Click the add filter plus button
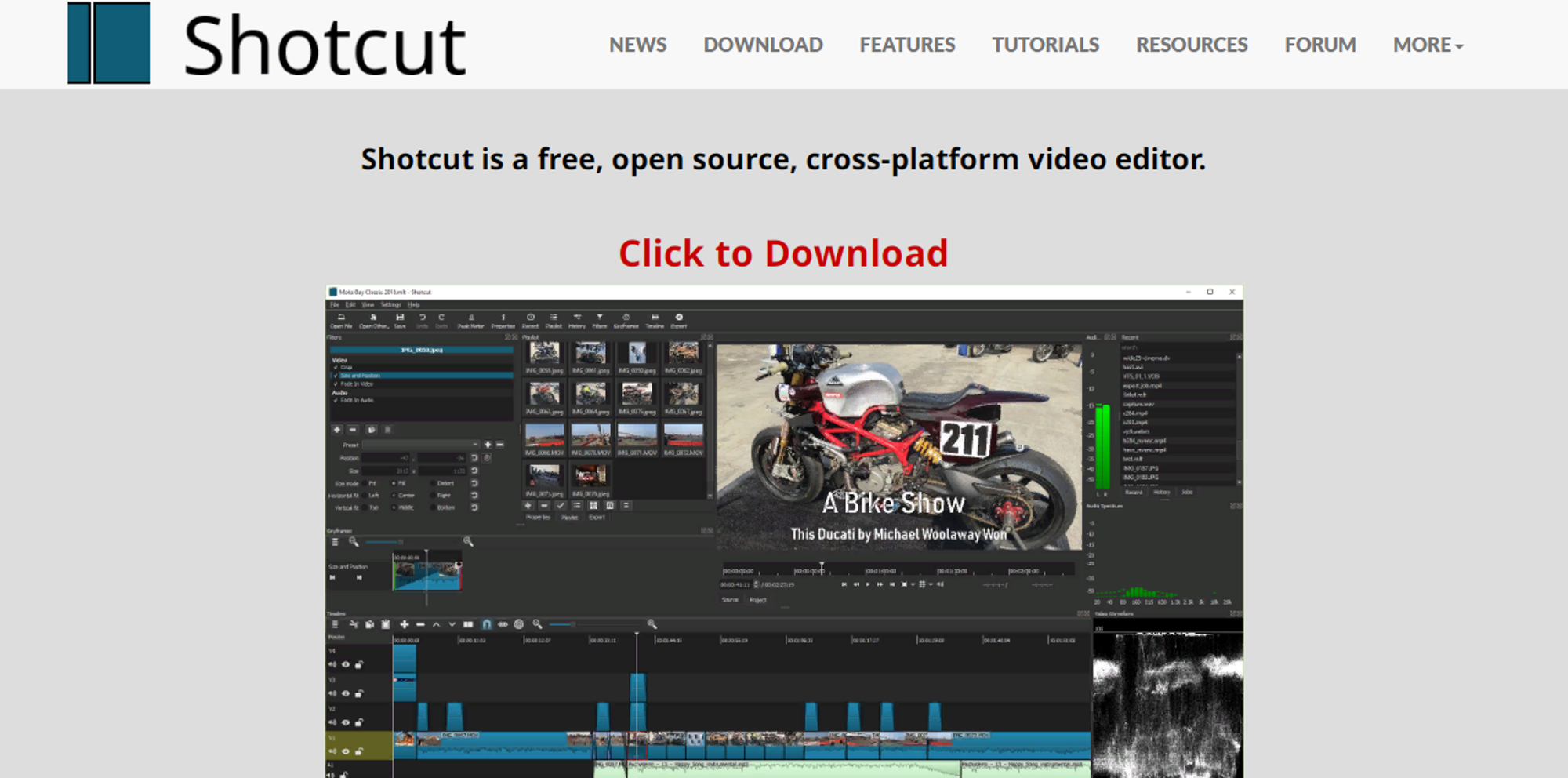1568x778 pixels. [337, 430]
